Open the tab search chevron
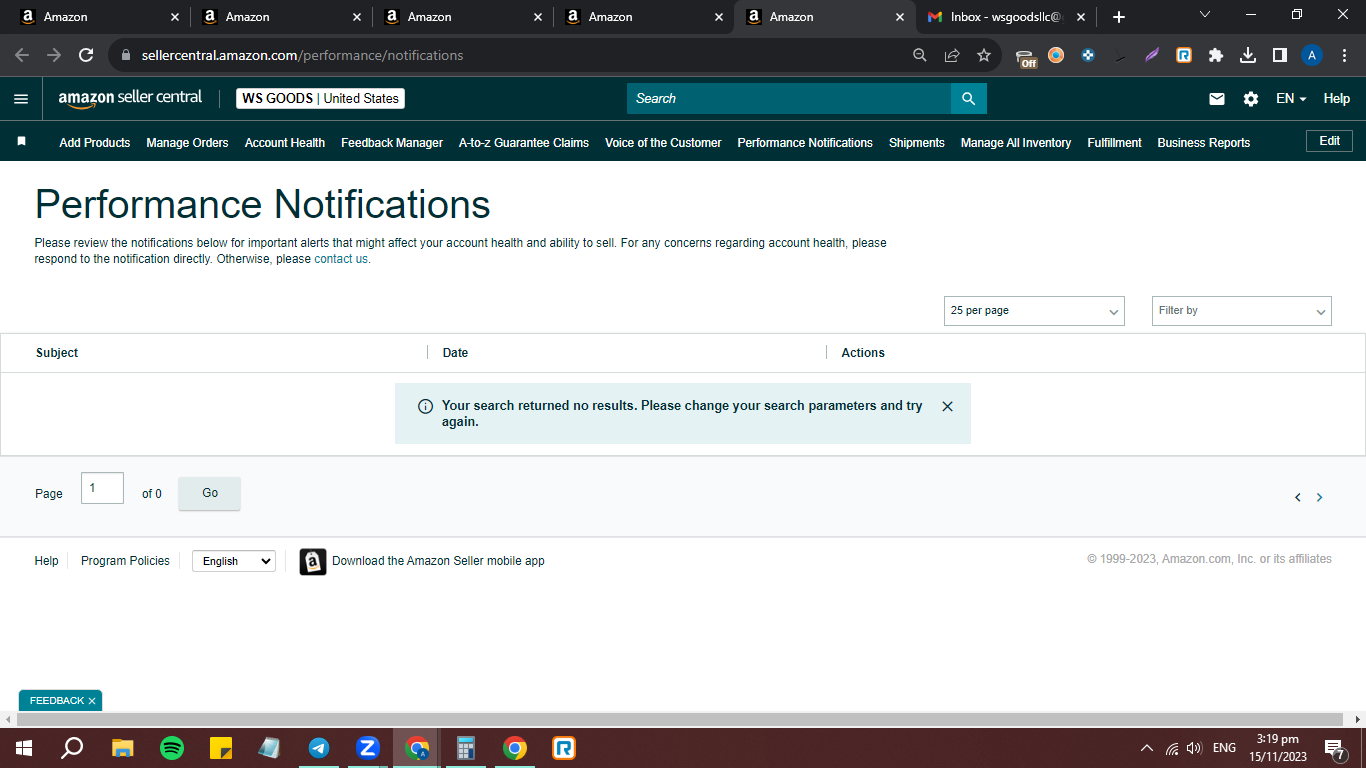1366x768 pixels. 1205,15
